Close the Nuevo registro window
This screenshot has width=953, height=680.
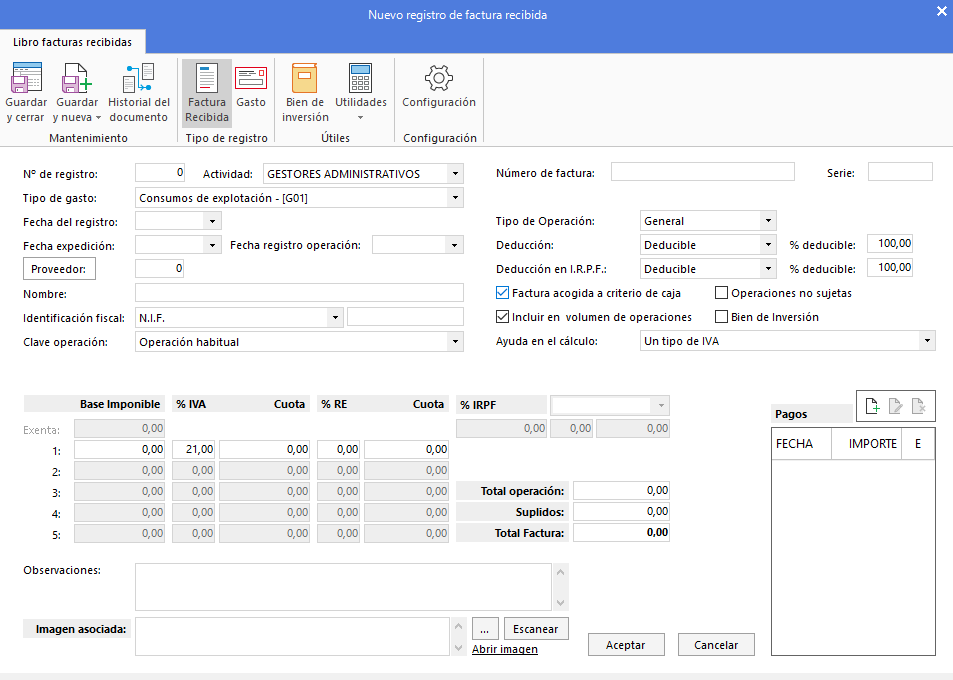pos(941,12)
